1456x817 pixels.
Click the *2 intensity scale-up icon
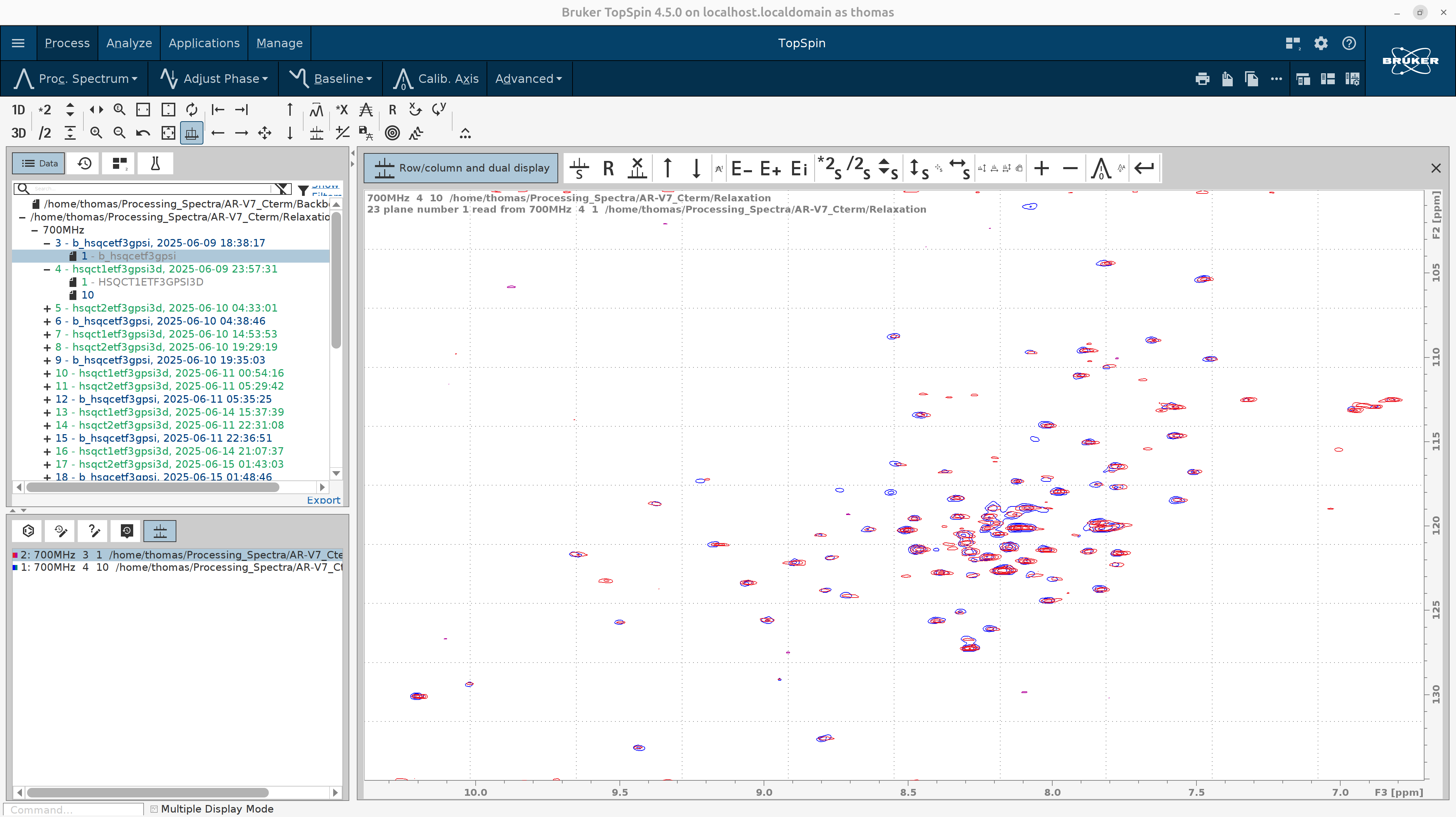pyautogui.click(x=44, y=110)
